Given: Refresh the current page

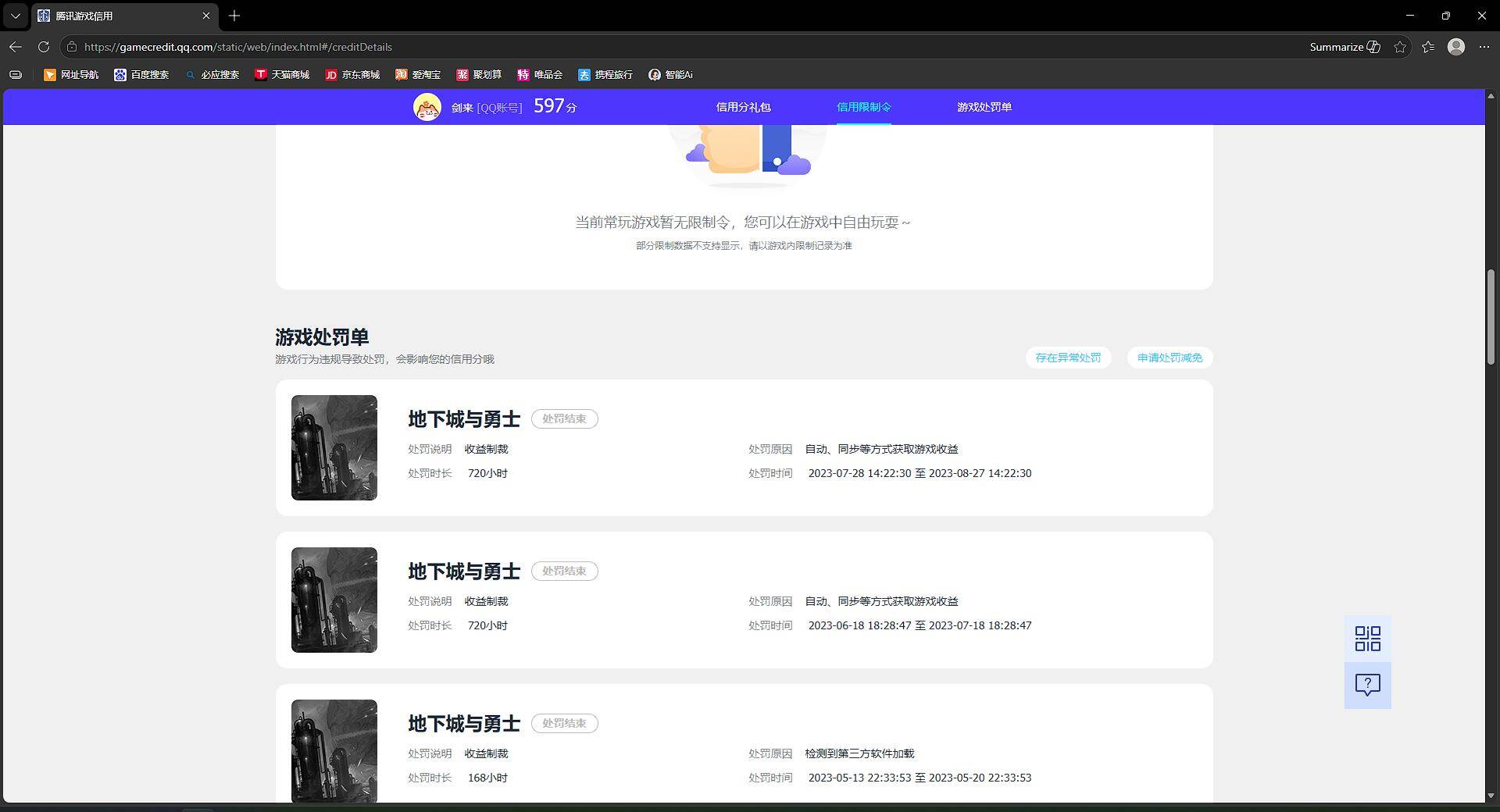Looking at the screenshot, I should 44,47.
